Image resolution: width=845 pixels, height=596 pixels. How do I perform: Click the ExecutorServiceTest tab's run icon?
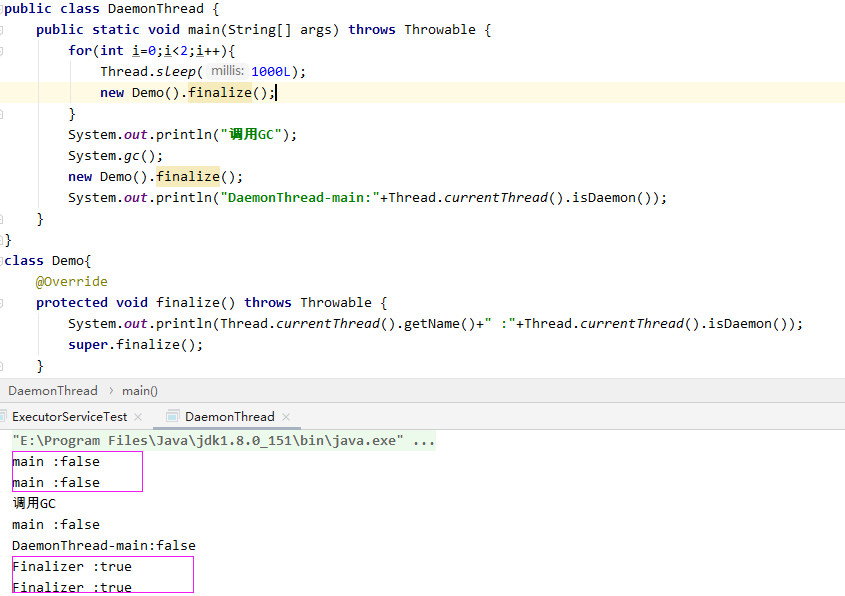(x=3, y=416)
